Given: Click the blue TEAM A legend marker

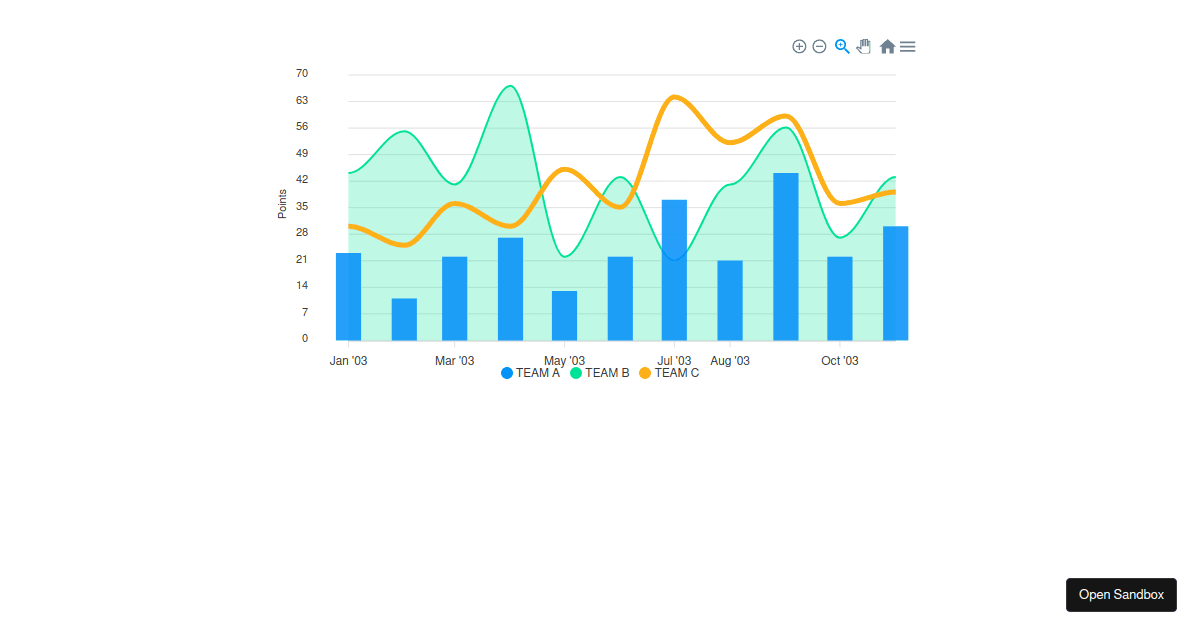Looking at the screenshot, I should coord(507,373).
